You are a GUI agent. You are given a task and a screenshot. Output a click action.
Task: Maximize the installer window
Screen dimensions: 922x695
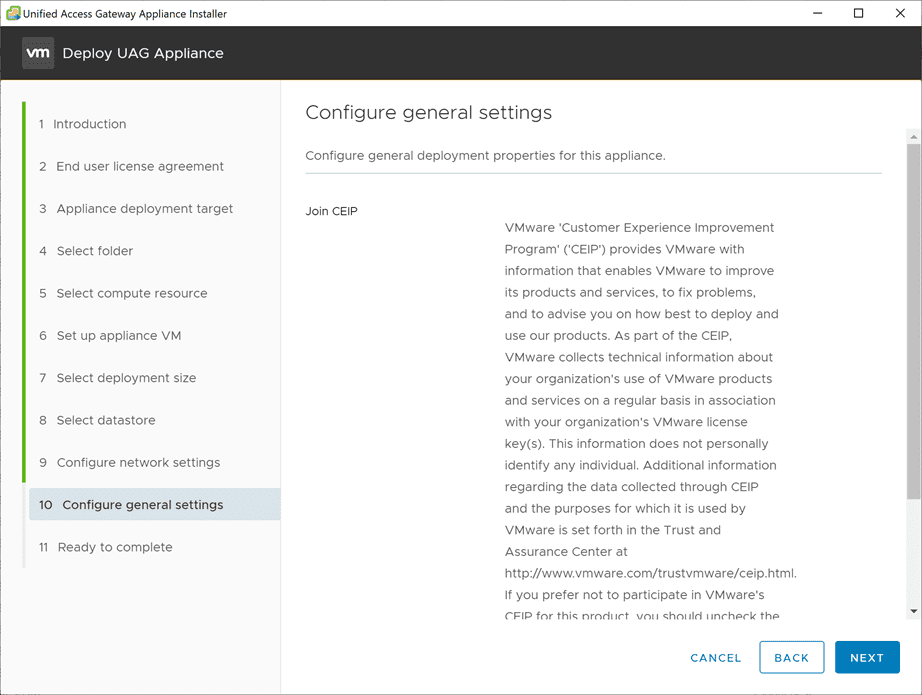pyautogui.click(x=858, y=14)
